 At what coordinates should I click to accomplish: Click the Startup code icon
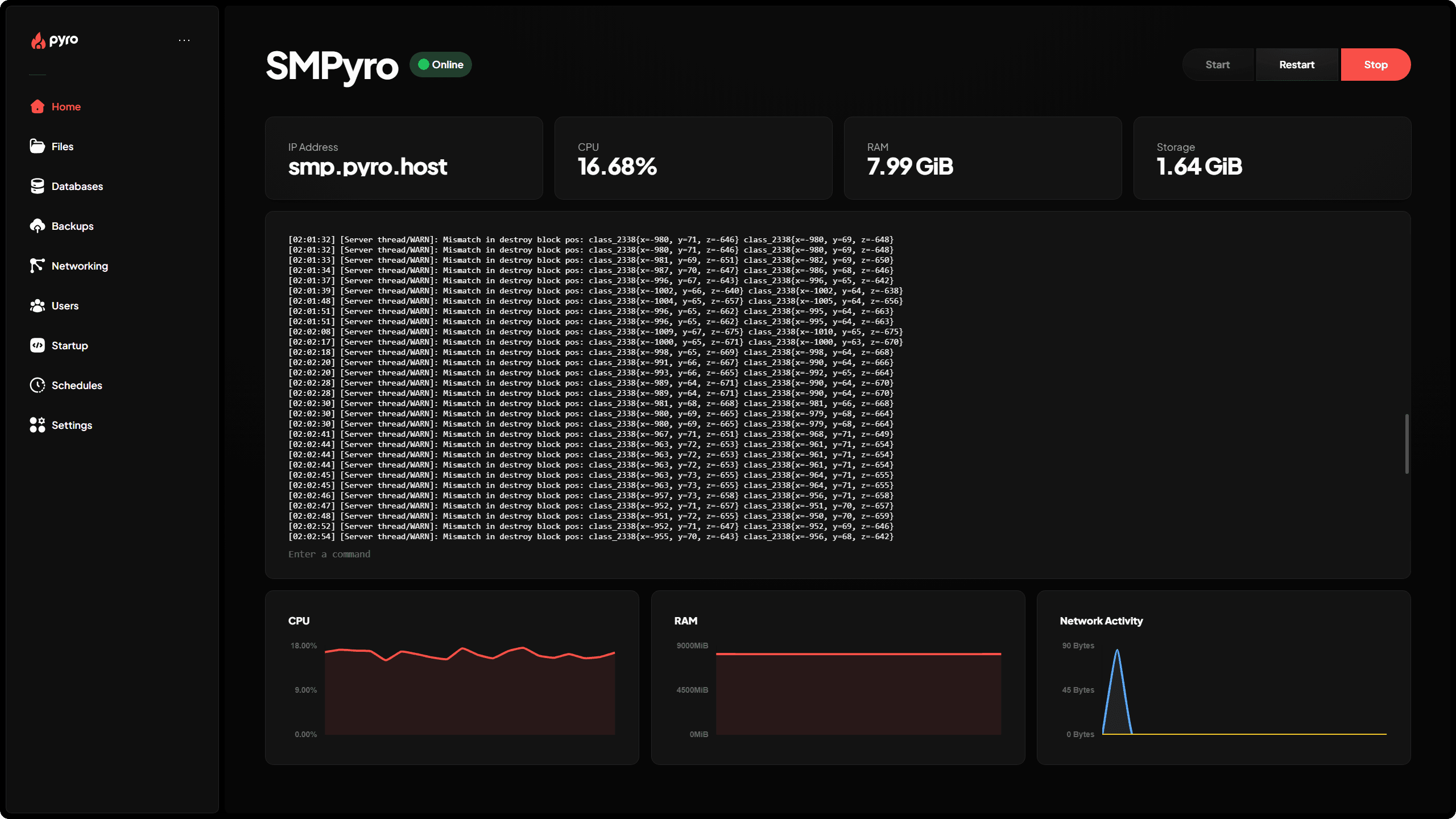click(x=38, y=345)
